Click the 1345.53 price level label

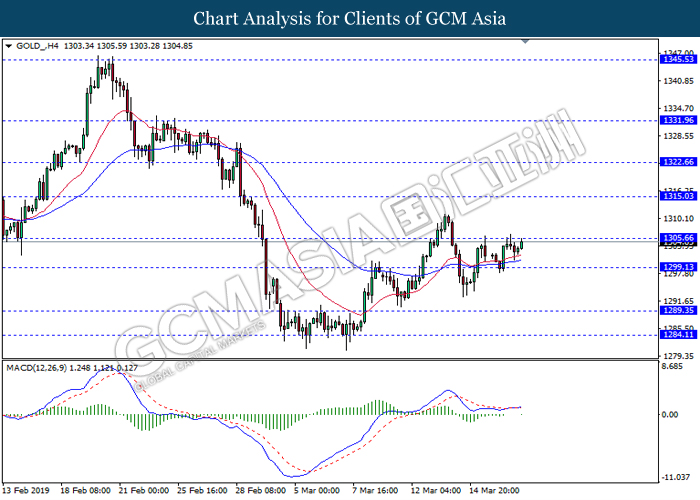tap(678, 59)
